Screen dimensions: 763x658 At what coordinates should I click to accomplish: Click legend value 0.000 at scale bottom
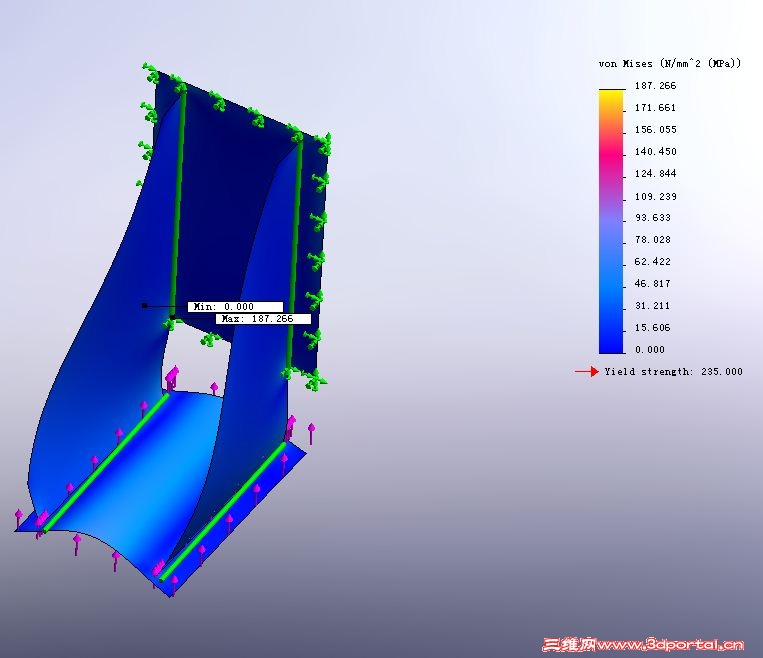click(x=650, y=349)
